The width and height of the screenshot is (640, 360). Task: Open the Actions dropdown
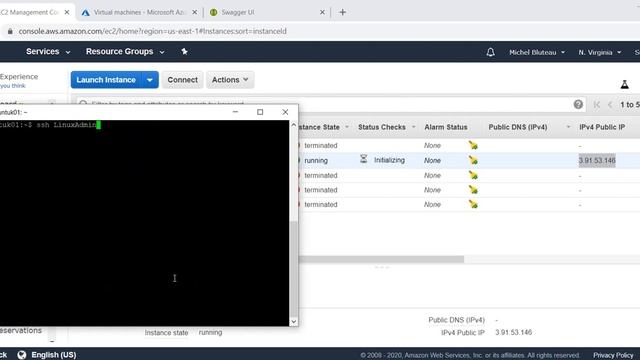tap(230, 80)
